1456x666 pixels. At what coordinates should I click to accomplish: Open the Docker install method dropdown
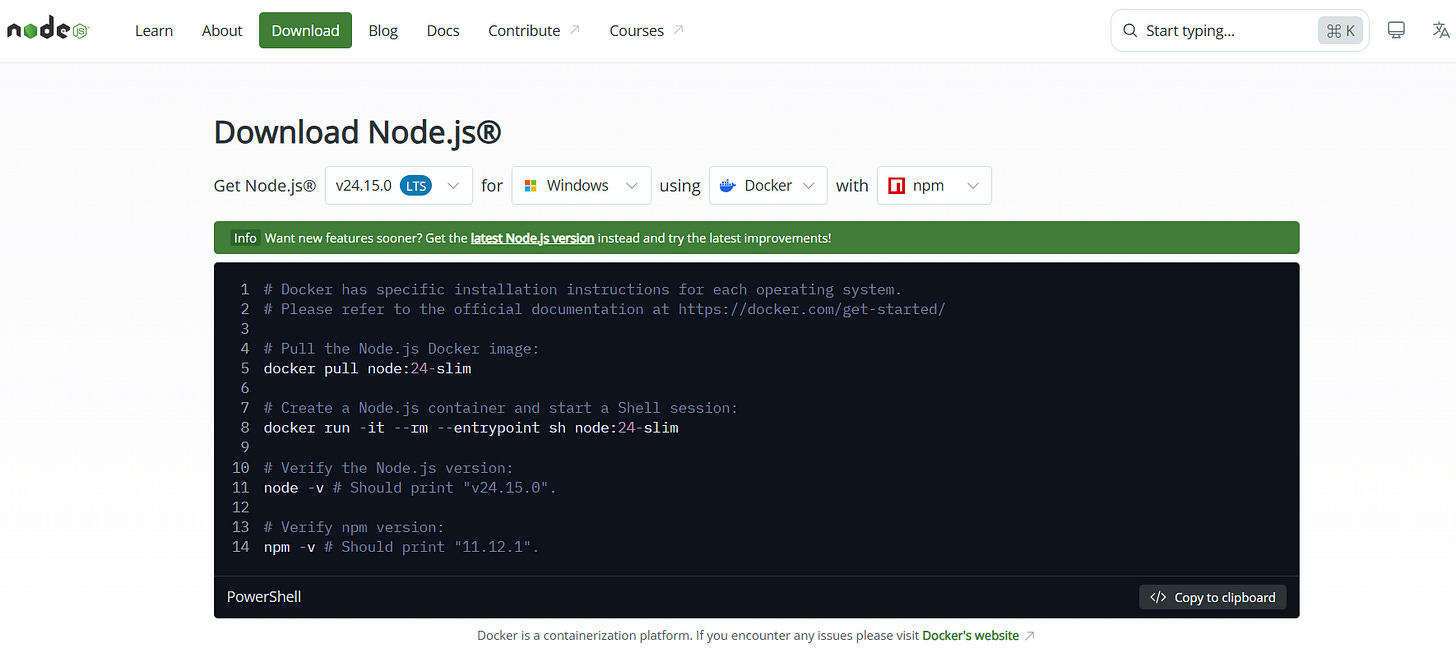768,186
